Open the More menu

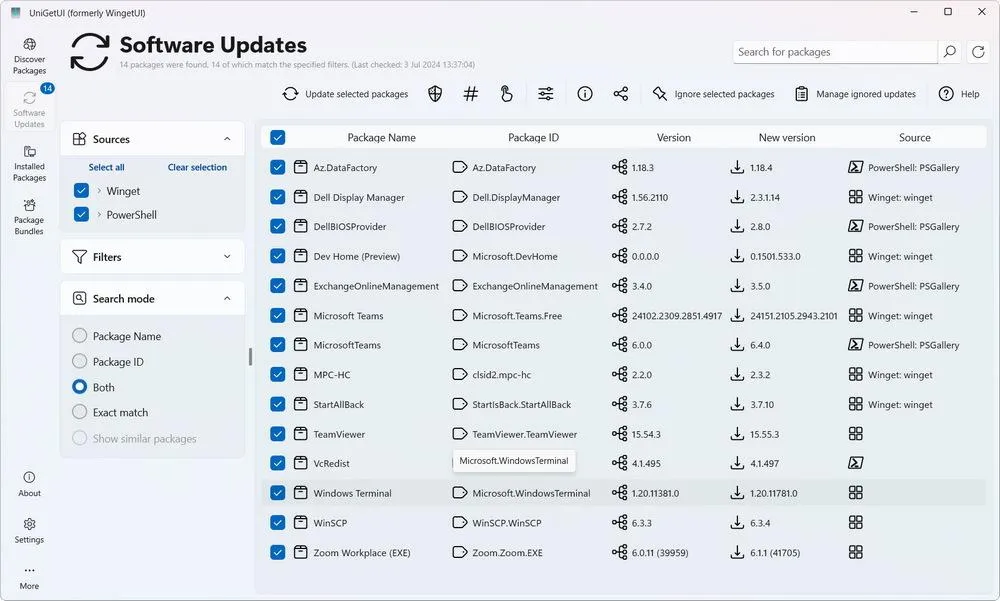click(29, 578)
